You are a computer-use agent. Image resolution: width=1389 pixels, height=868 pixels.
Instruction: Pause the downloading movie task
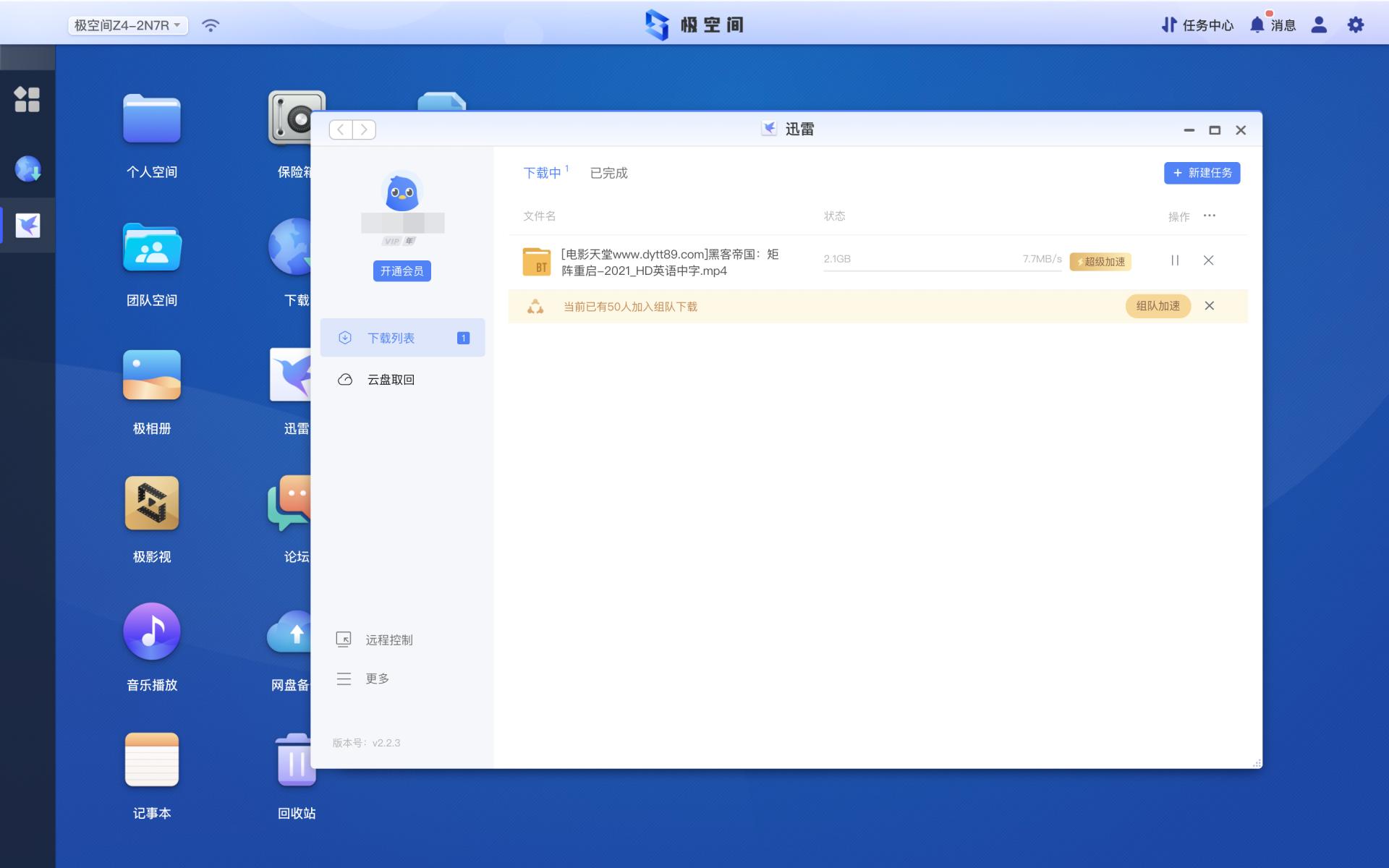coord(1175,260)
